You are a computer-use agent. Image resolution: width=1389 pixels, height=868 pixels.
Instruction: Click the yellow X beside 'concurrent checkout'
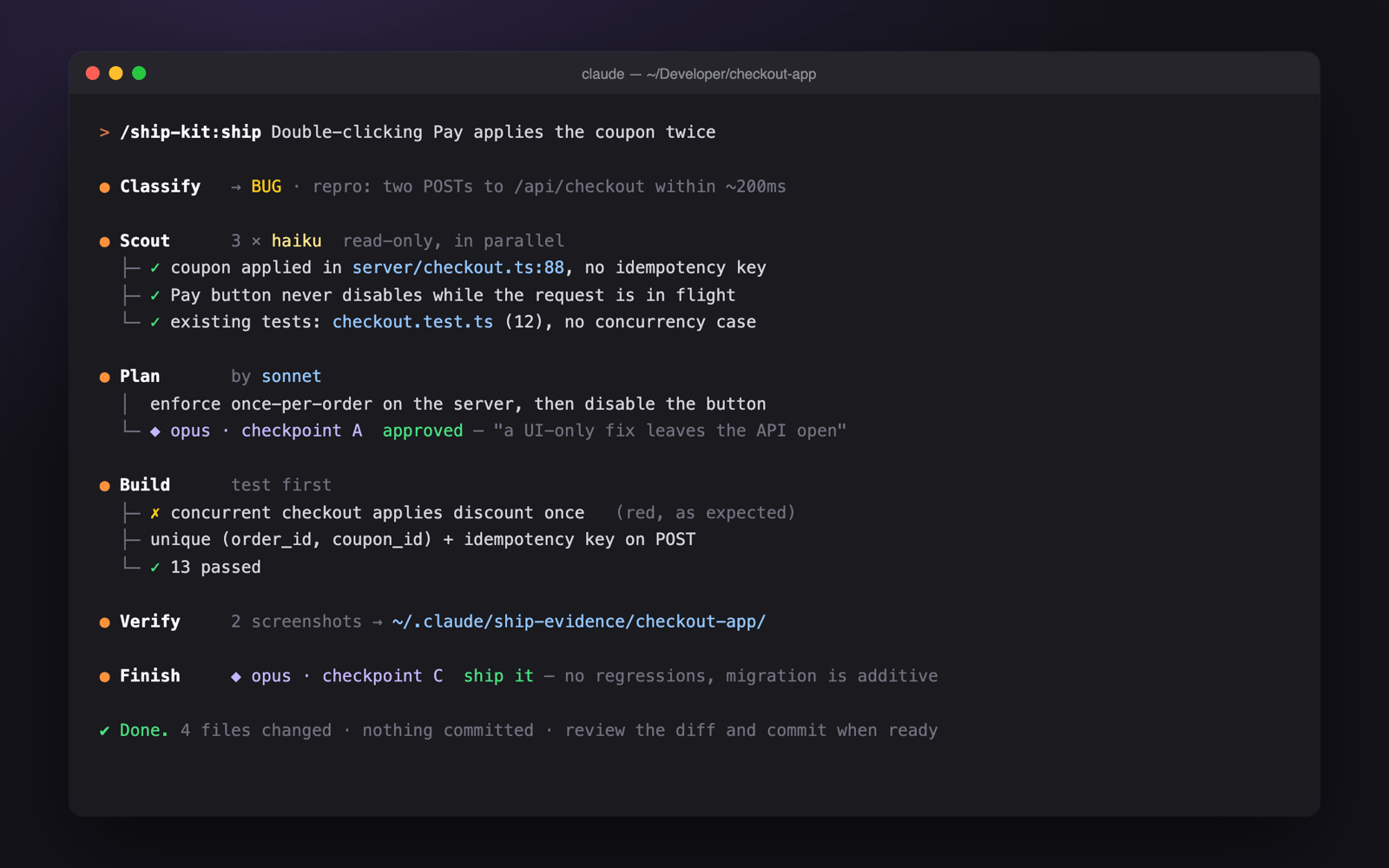click(x=155, y=513)
